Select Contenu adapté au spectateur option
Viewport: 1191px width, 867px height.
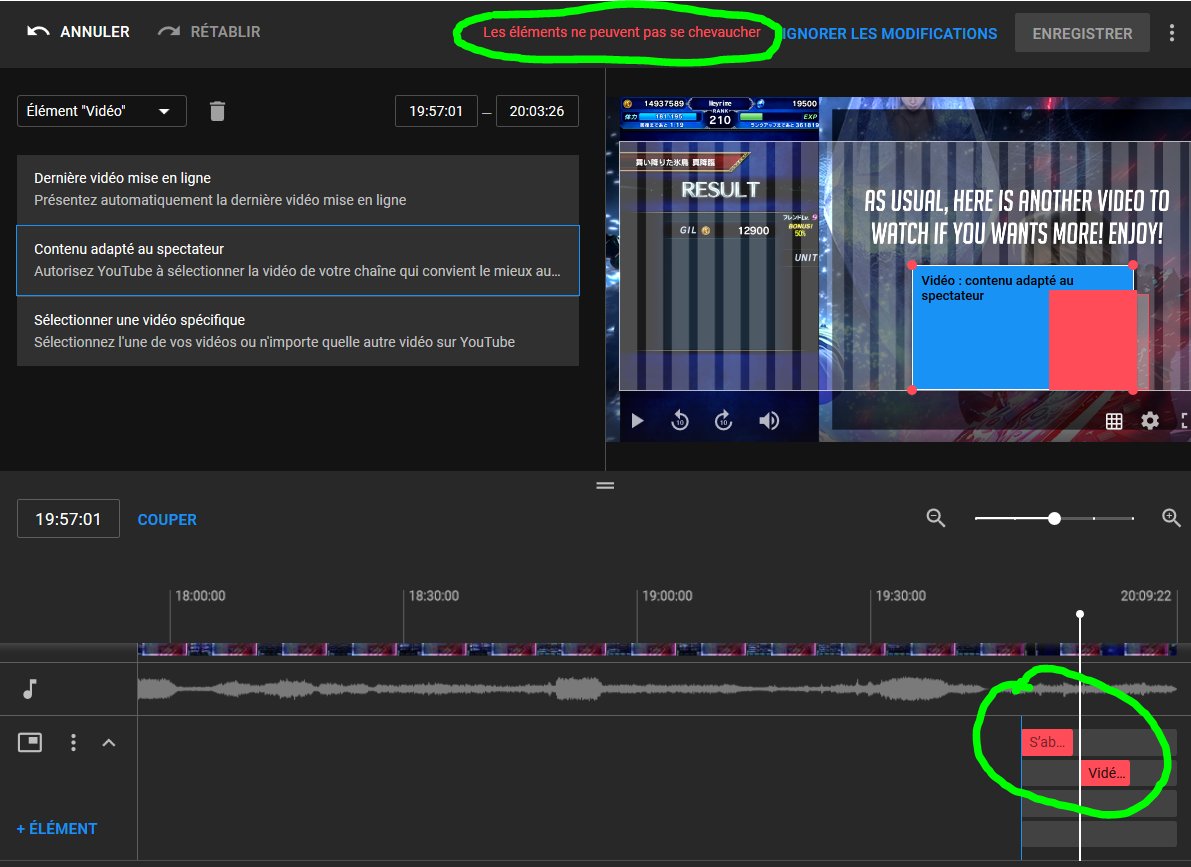(298, 260)
